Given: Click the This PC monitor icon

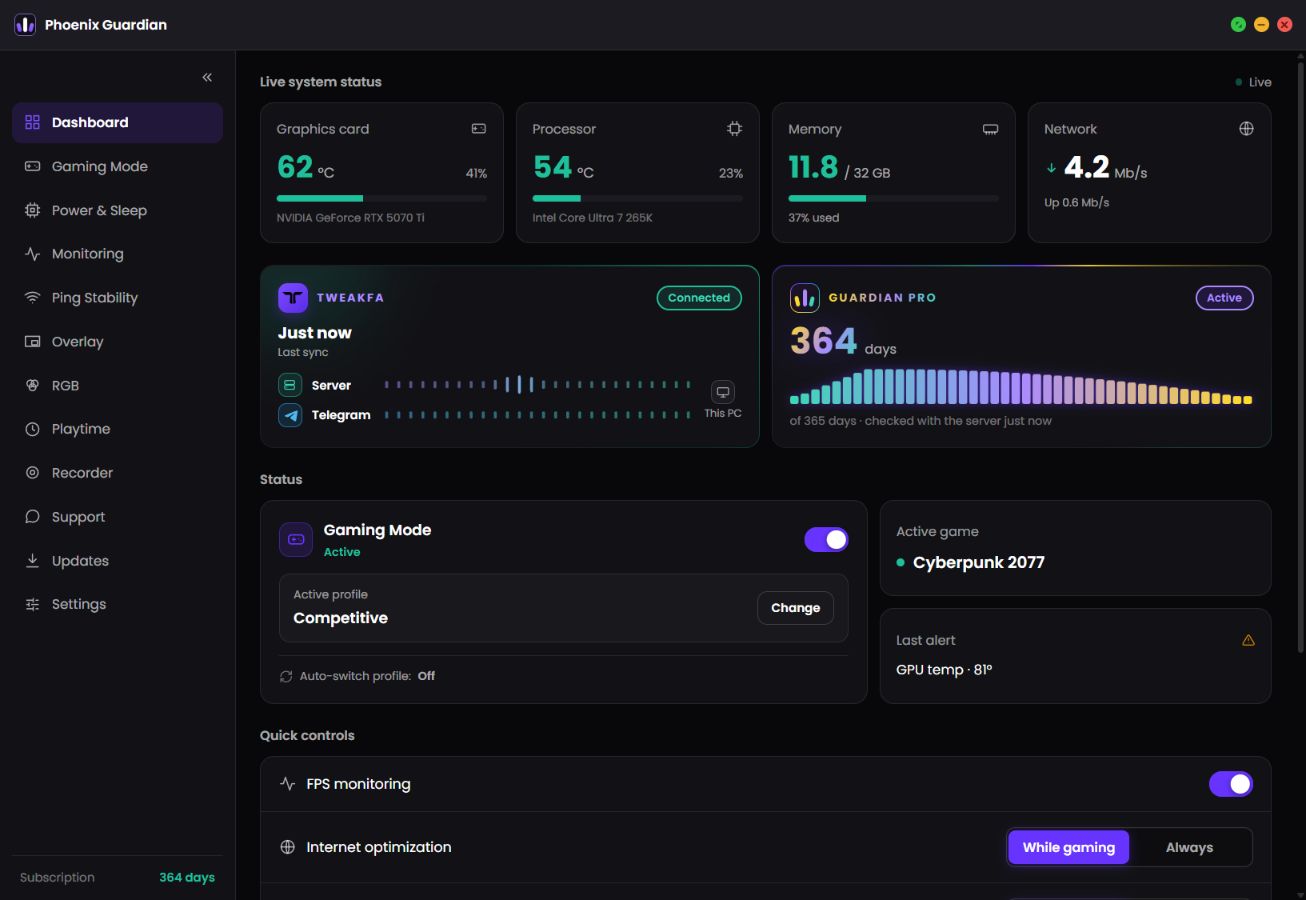Looking at the screenshot, I should pos(722,392).
